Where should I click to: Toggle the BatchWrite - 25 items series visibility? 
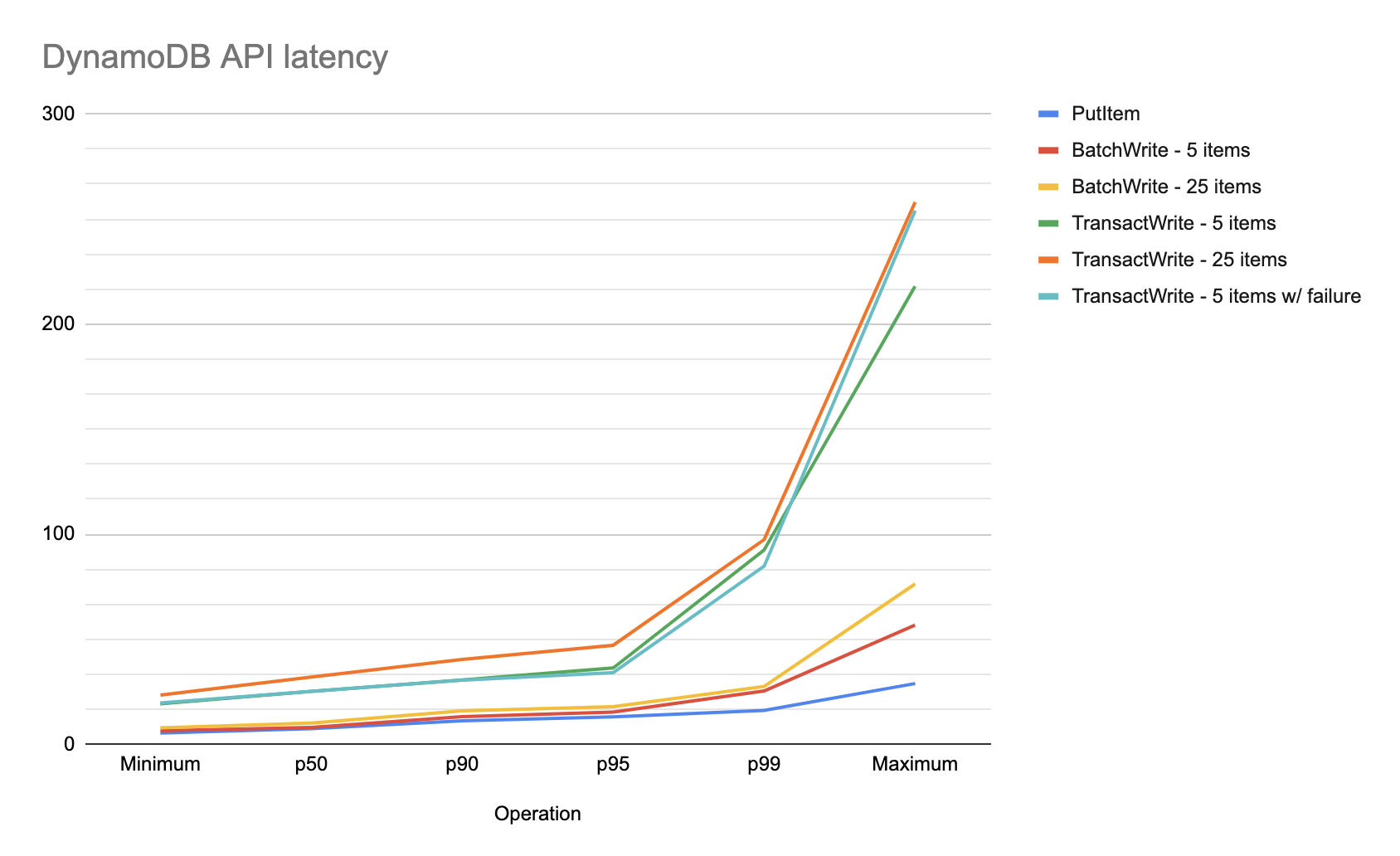(x=1165, y=186)
